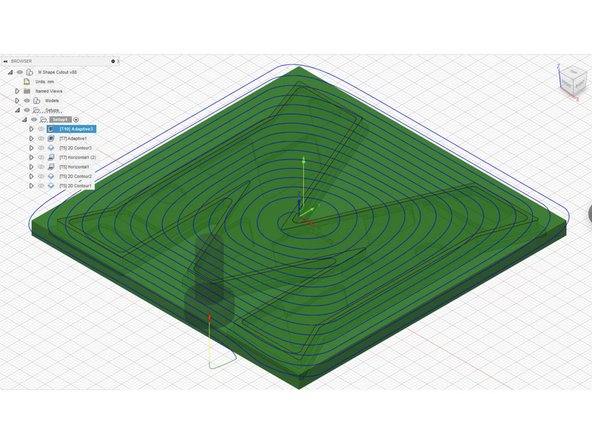This screenshot has width=592, height=444.
Task: Toggle visibility of 2D Contour1 toolpath
Action: pyautogui.click(x=41, y=186)
